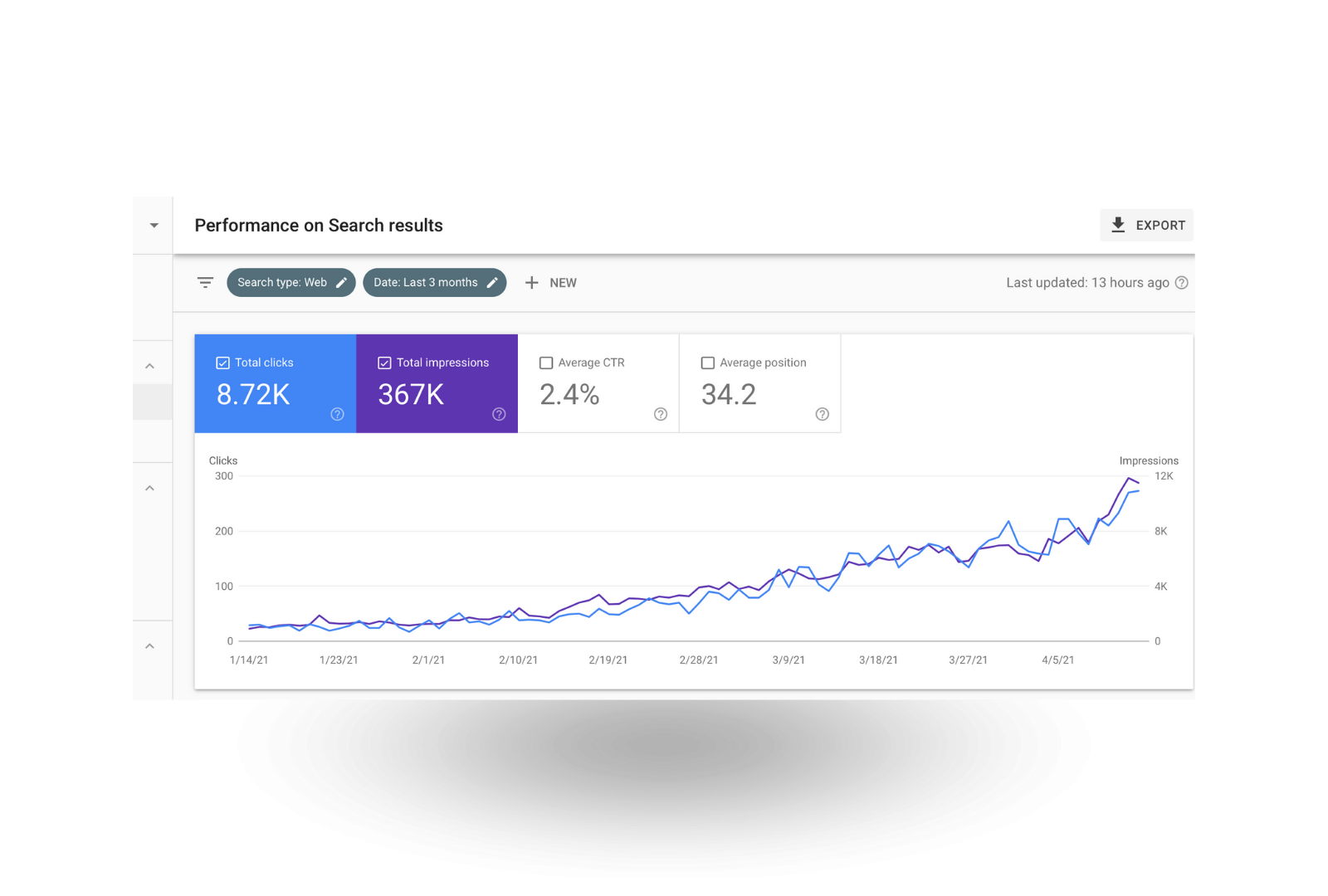The image size is (1328, 896).
Task: Click the chart peak near 4/5/21
Action: (x=1129, y=478)
